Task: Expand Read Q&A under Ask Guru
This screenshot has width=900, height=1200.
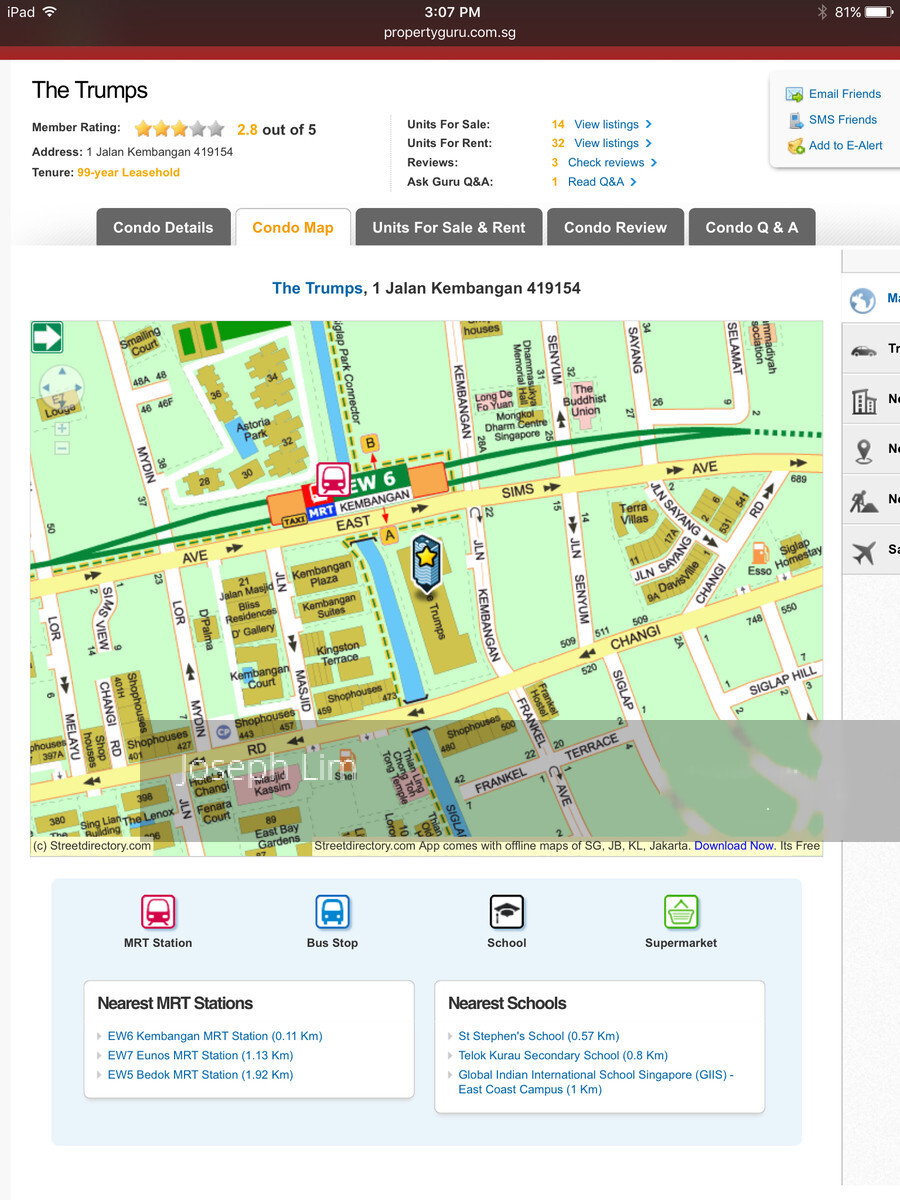Action: [x=602, y=181]
